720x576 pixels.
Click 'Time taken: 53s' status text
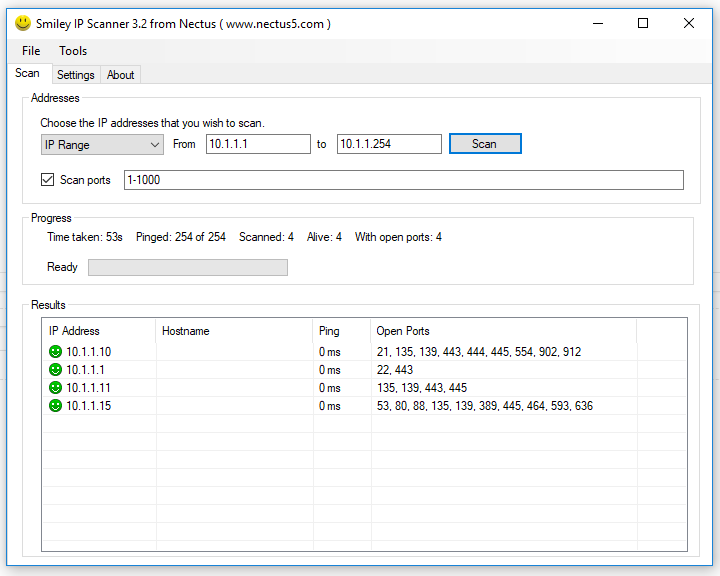[x=85, y=237]
